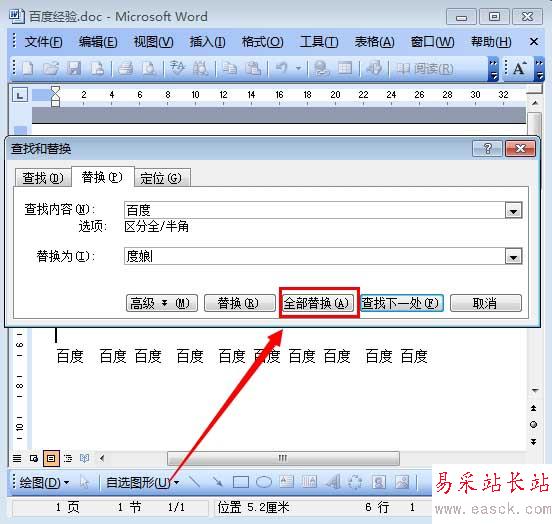Click the 替换为 input field containing 度娘
This screenshot has width=552, height=524.
tap(315, 256)
